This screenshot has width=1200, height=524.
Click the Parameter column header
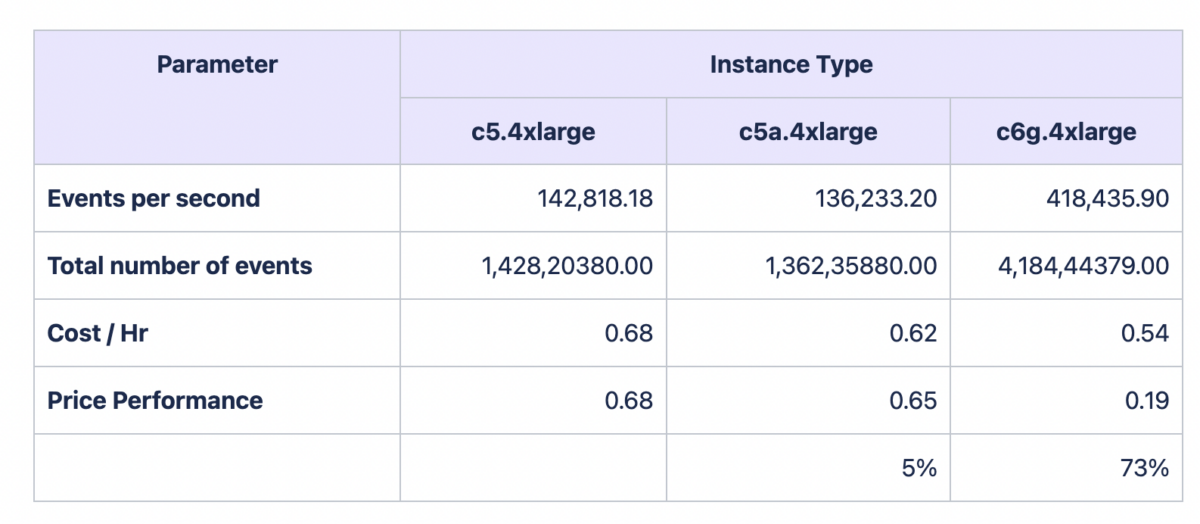[x=217, y=66]
